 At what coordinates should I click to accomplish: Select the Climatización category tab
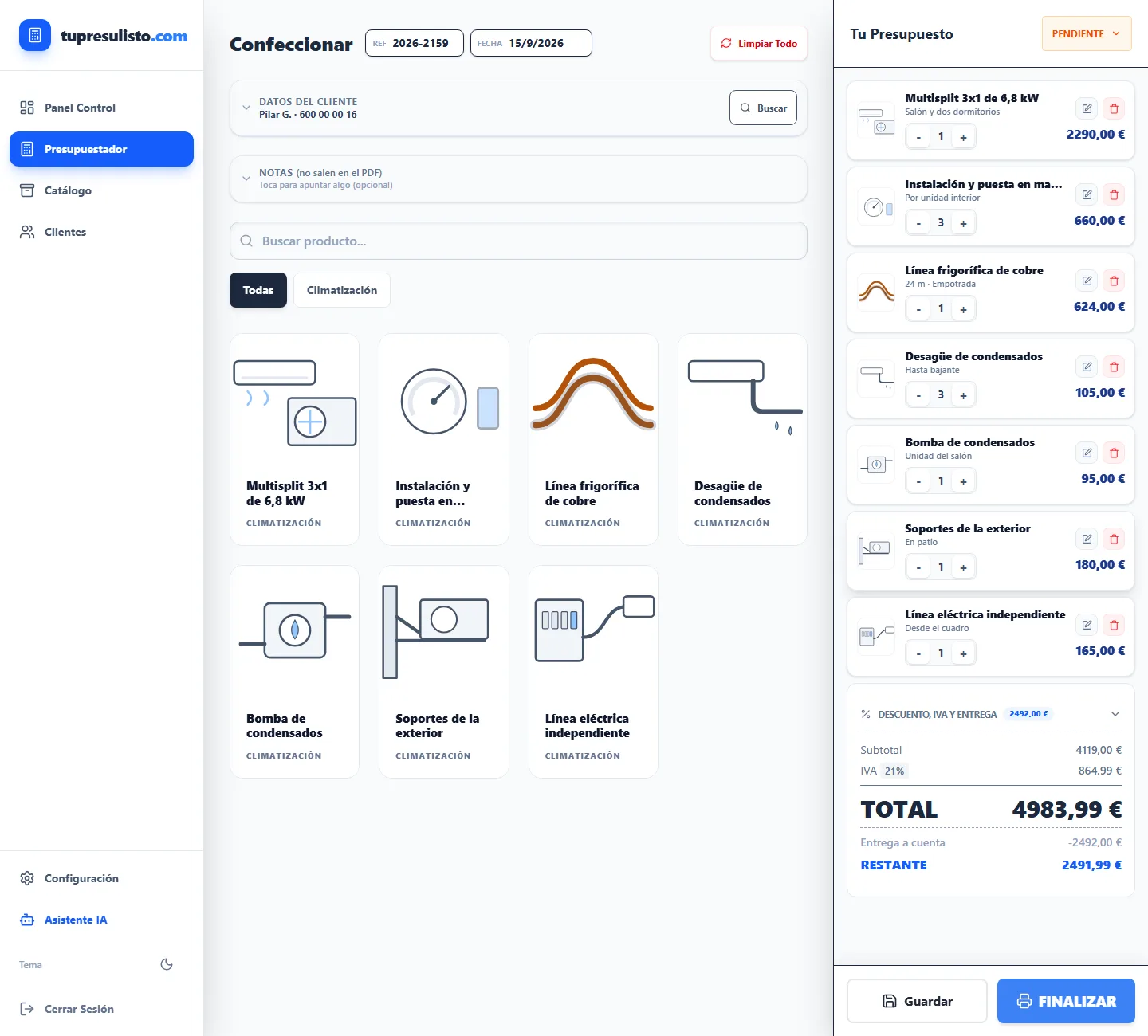tap(342, 290)
